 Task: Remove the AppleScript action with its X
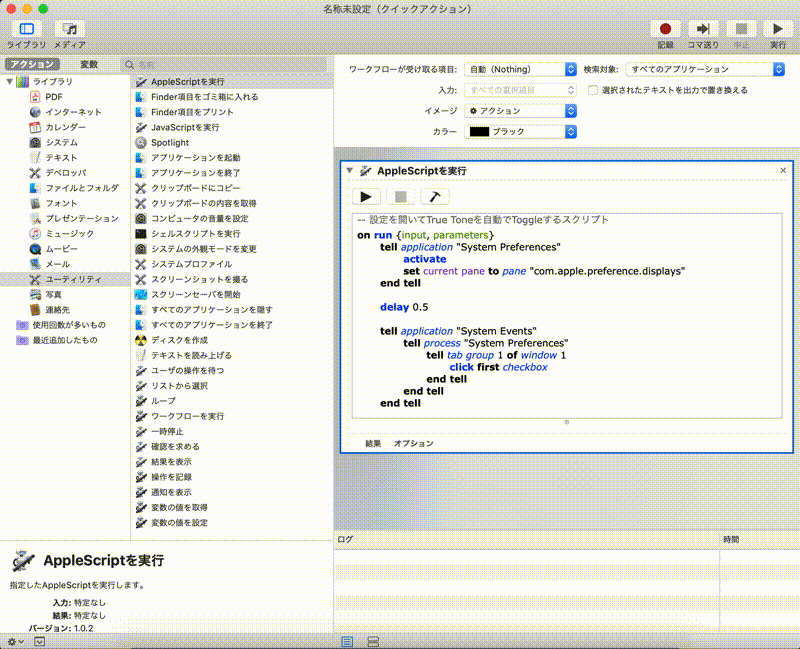tap(783, 170)
